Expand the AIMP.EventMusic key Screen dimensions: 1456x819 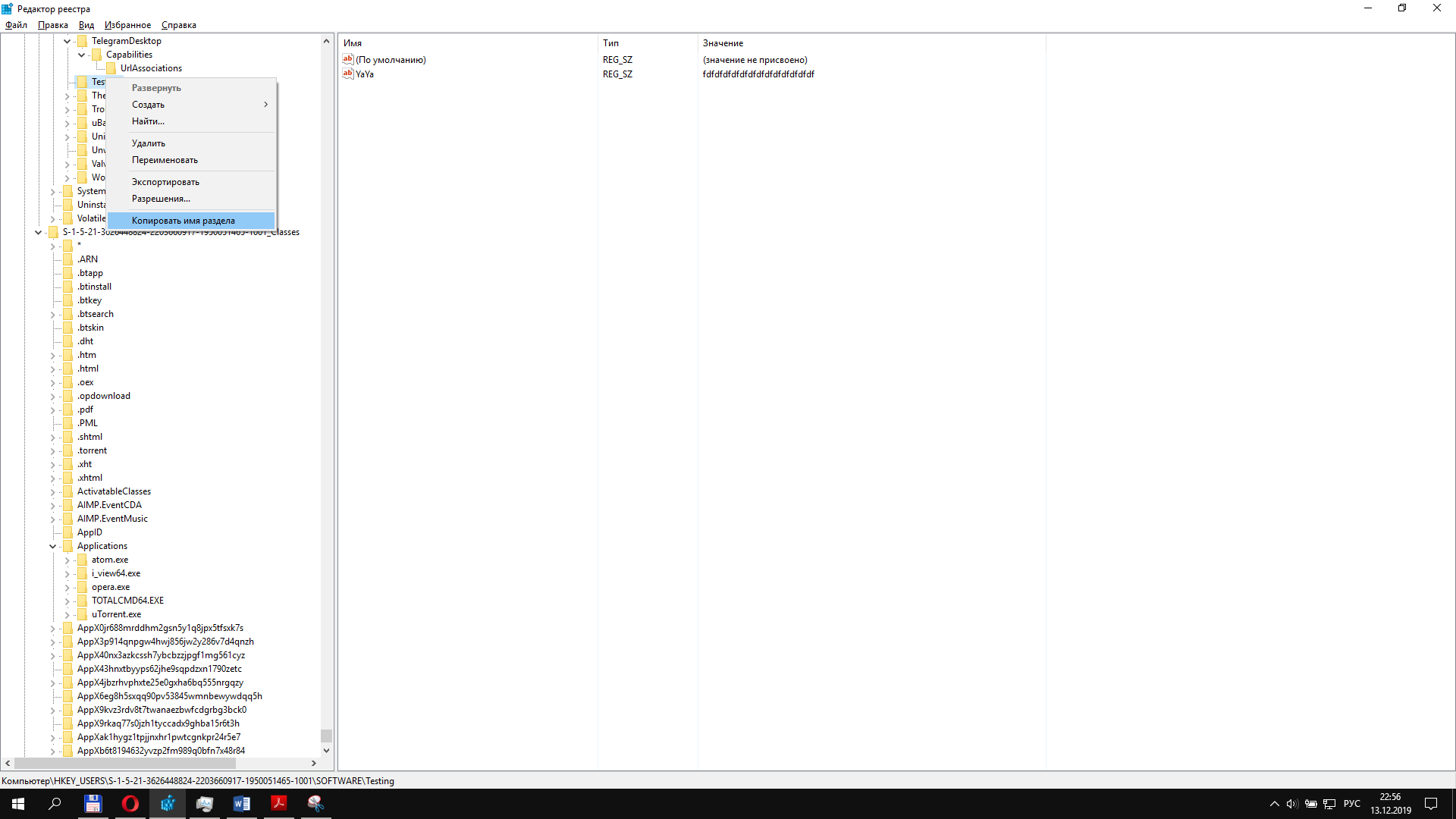52,519
